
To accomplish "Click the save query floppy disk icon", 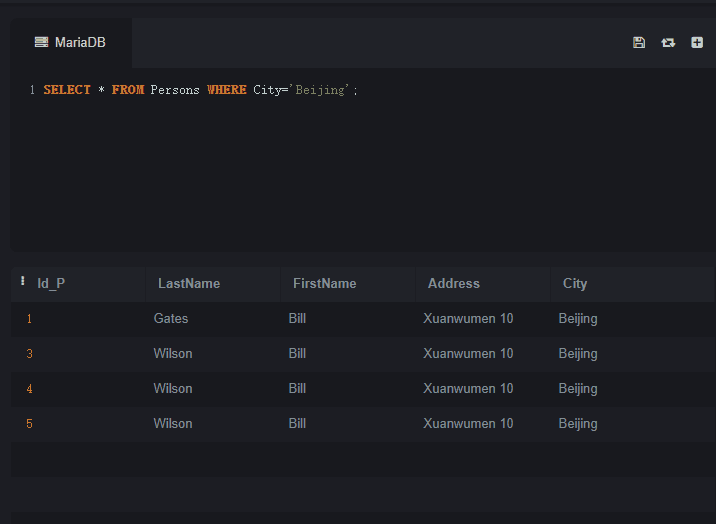I will click(639, 42).
